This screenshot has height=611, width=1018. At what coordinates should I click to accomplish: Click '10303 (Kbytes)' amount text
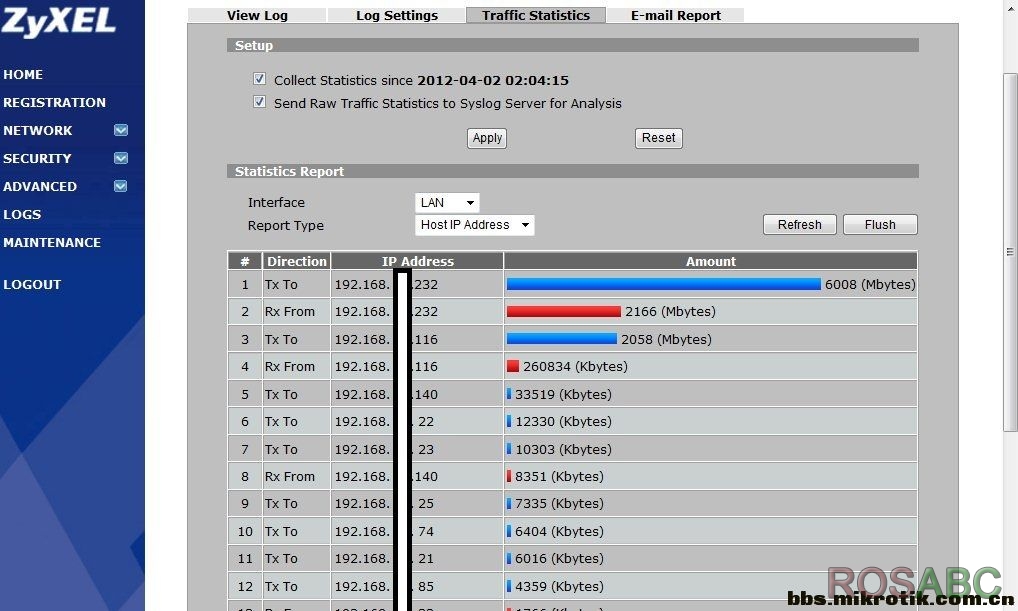(563, 449)
